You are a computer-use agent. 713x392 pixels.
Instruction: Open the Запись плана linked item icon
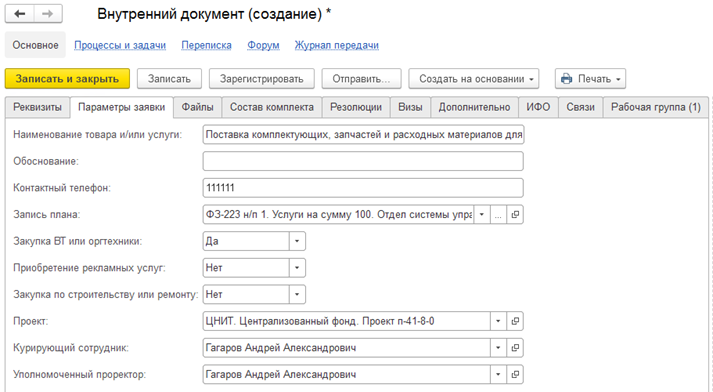[x=515, y=215]
